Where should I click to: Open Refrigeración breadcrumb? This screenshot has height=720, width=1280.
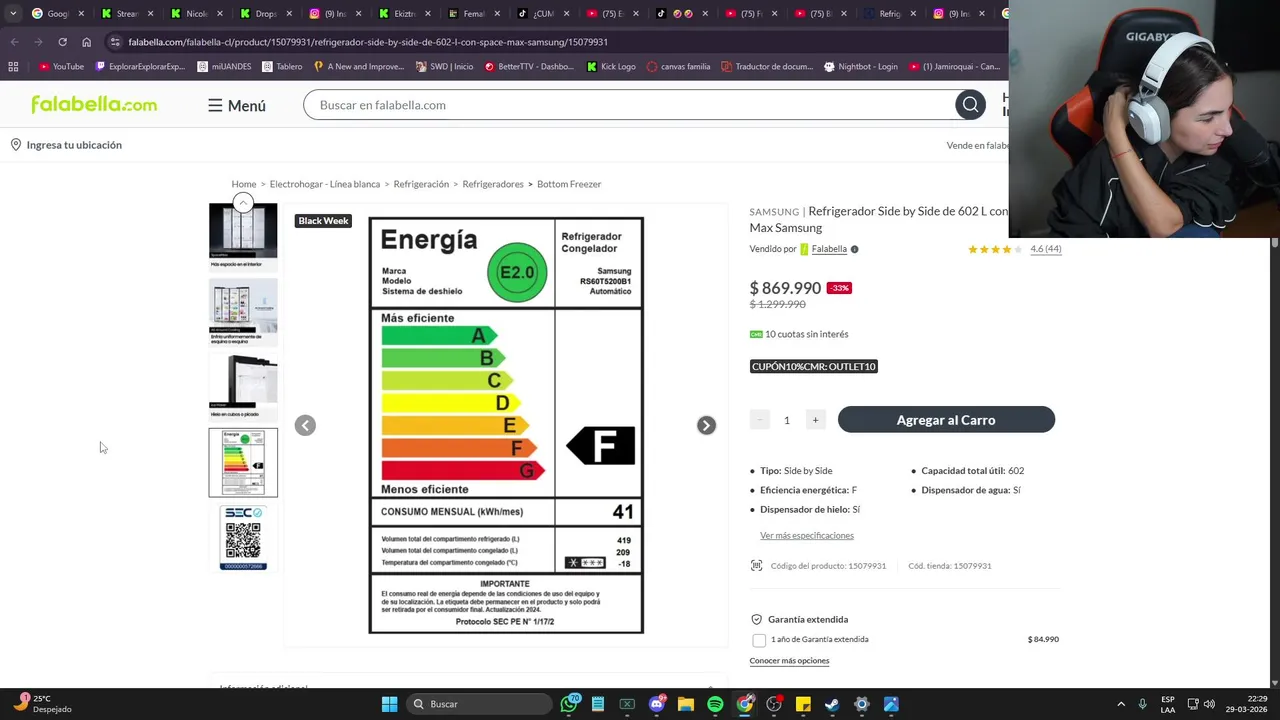pos(421,184)
